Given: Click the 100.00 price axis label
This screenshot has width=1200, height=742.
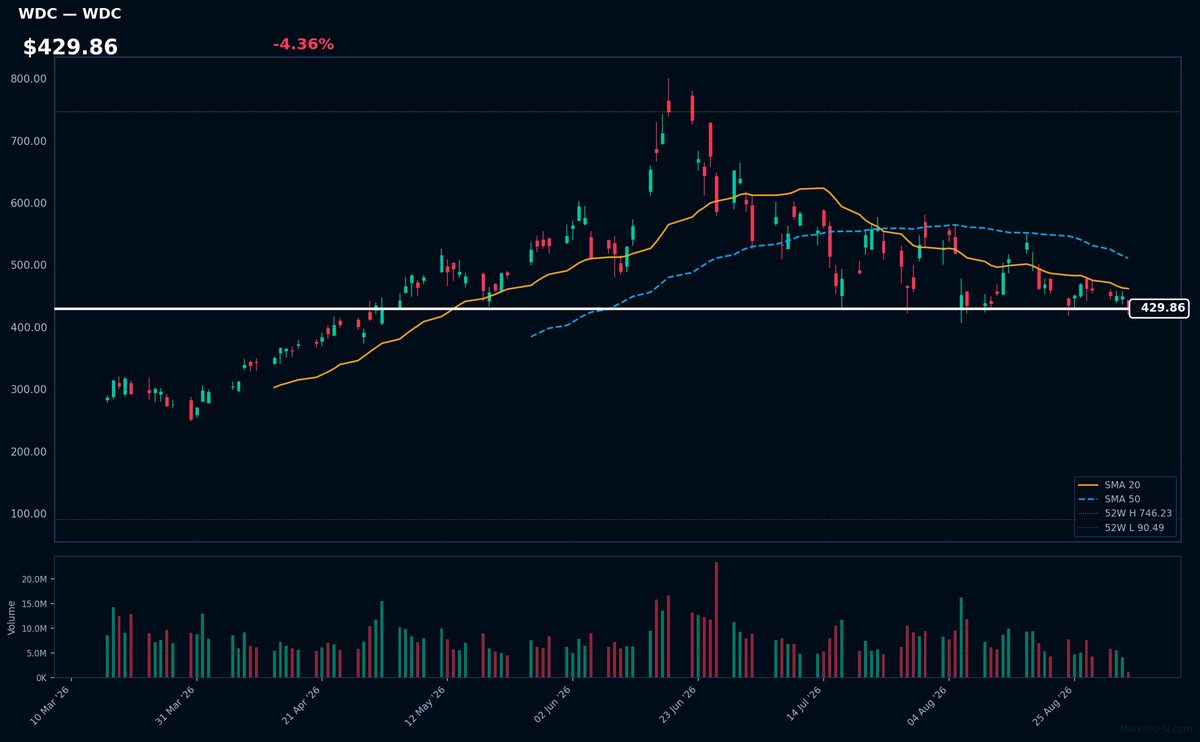Looking at the screenshot, I should click(x=29, y=514).
